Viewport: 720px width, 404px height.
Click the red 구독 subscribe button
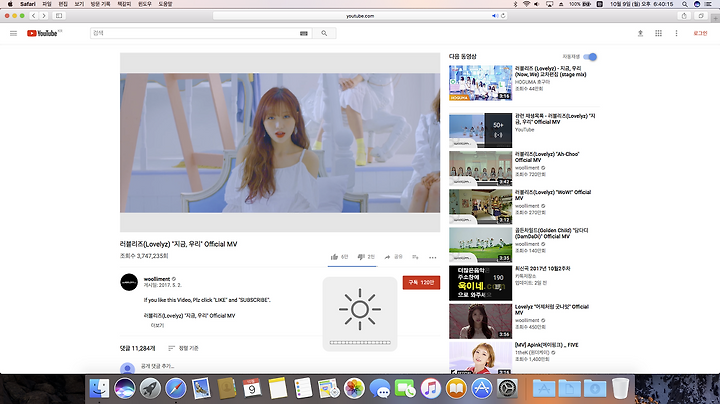(421, 282)
